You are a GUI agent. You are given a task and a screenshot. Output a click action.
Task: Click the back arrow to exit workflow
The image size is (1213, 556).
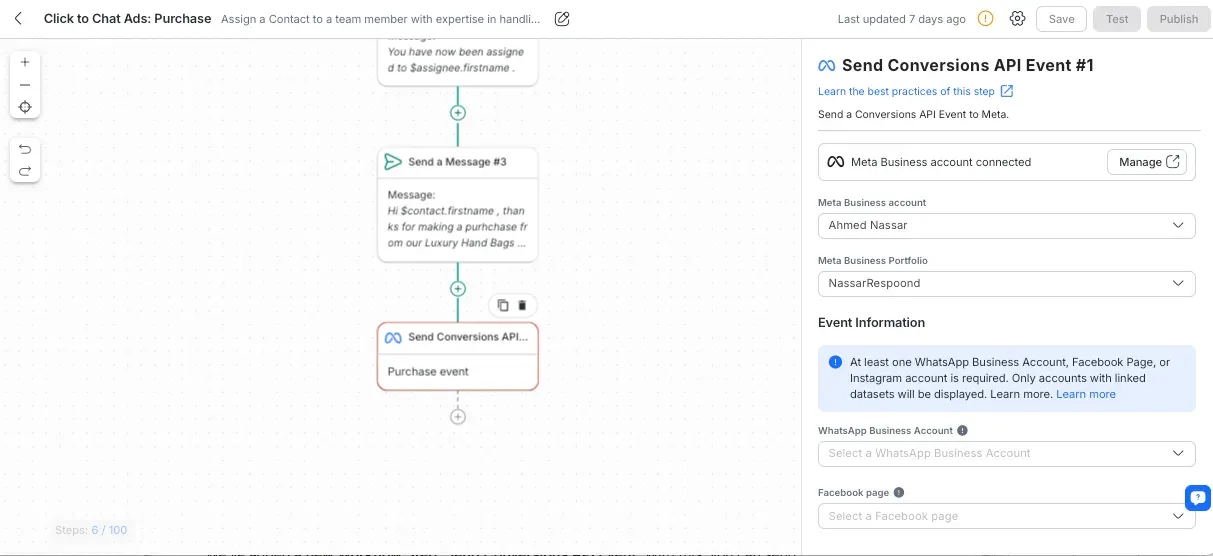[x=19, y=19]
